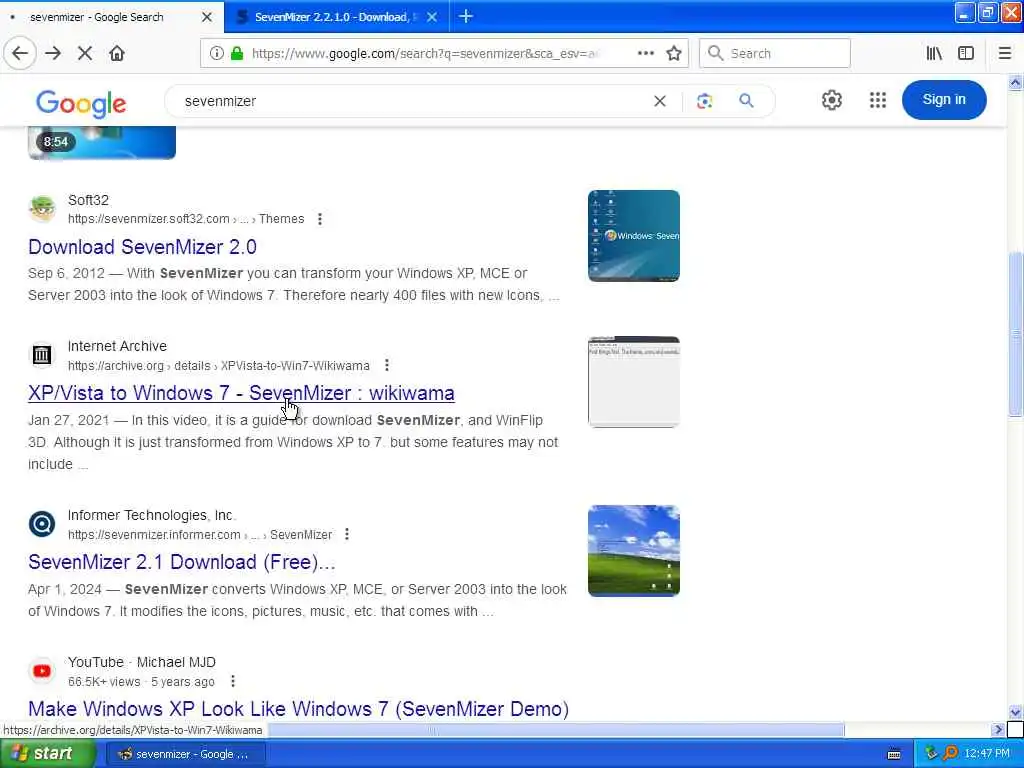Open Download SevenMizer 2.0 link
The image size is (1024, 768).
(x=142, y=247)
